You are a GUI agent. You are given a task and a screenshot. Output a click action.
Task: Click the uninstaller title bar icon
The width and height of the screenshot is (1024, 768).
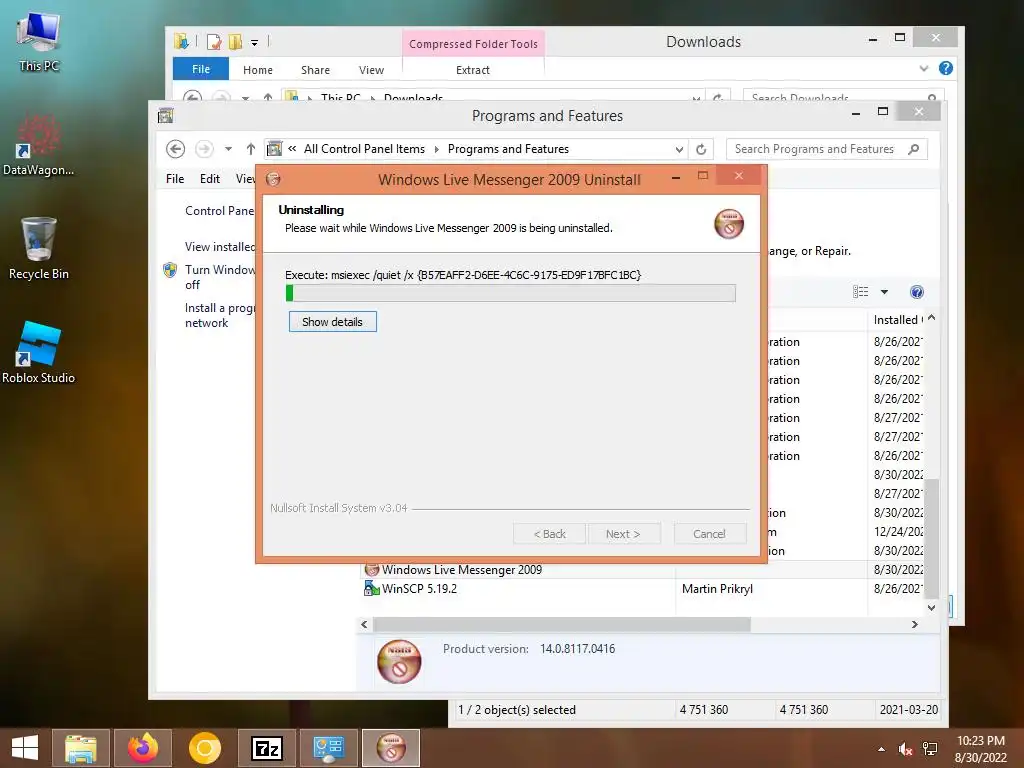click(x=273, y=179)
